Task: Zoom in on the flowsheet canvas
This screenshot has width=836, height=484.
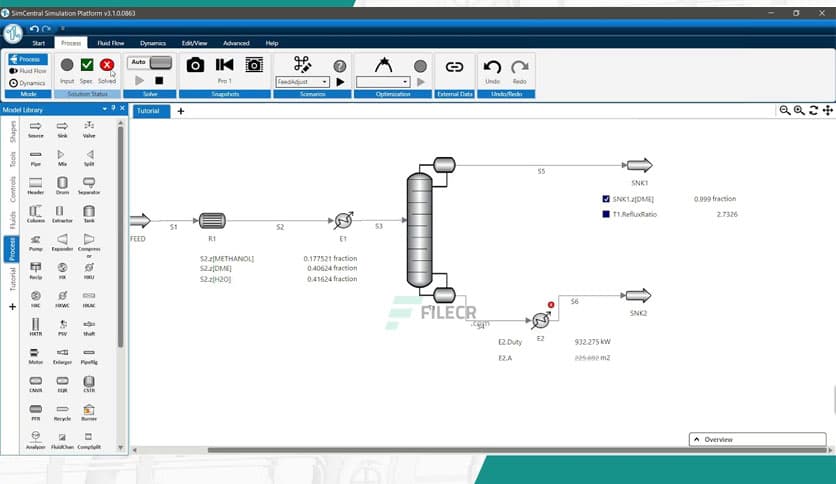Action: click(799, 110)
